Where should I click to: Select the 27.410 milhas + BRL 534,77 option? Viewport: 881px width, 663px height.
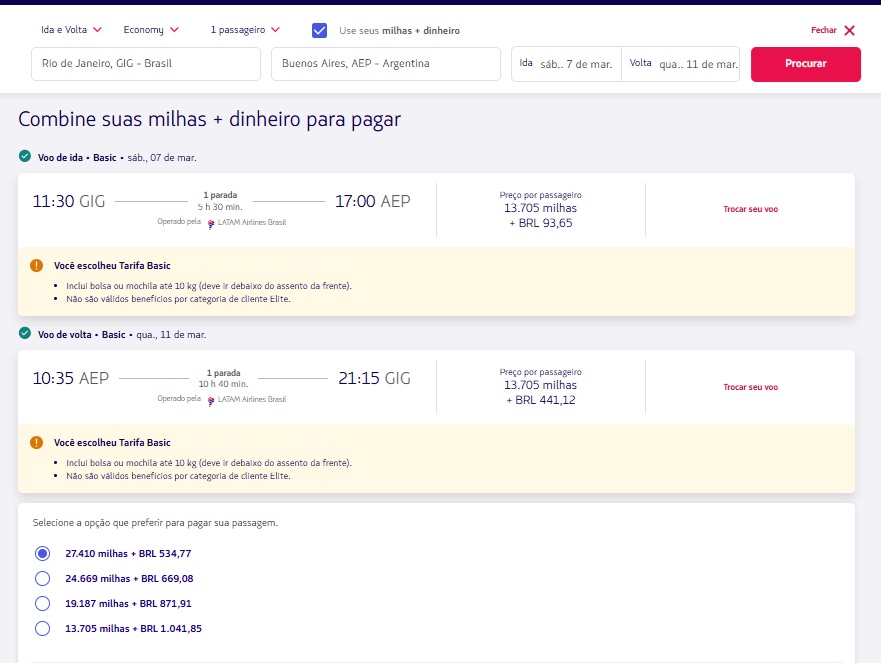[42, 553]
